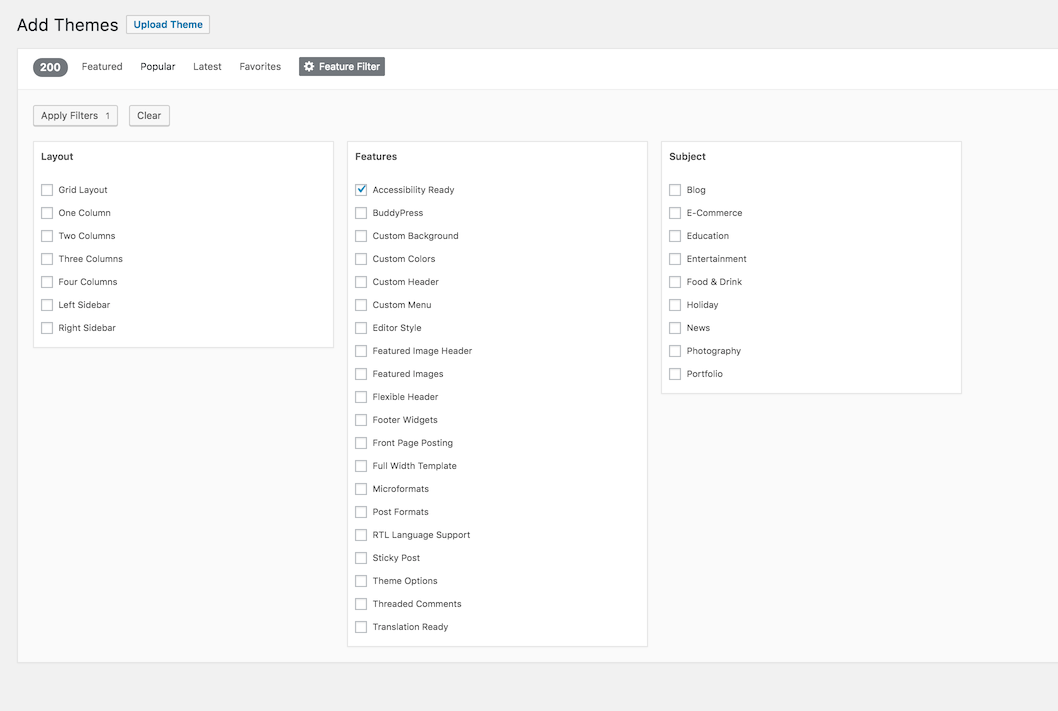The image size is (1058, 711).
Task: Check the Food & Drink subject
Action: click(675, 281)
